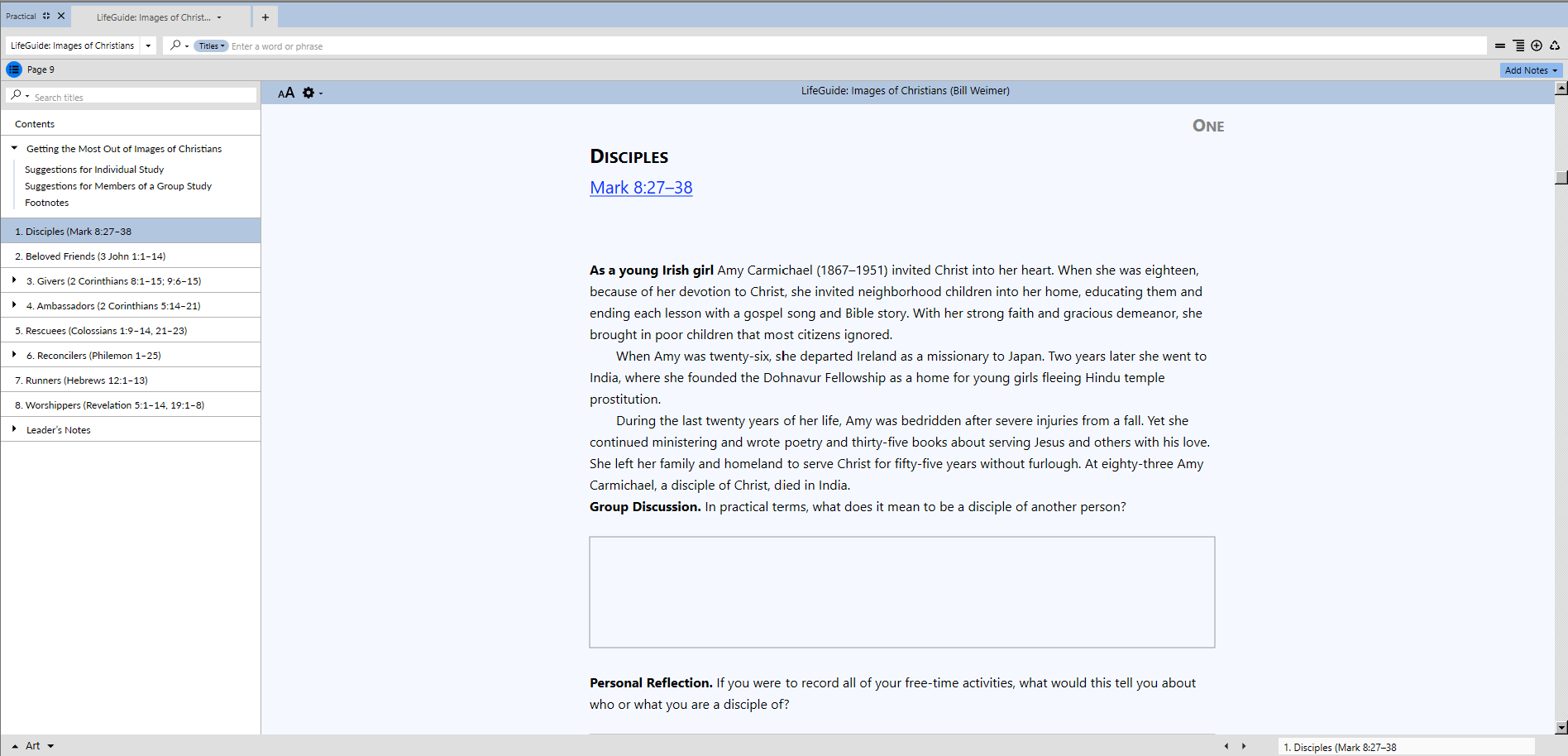The image size is (1568, 756).
Task: Open the Titles search scope dropdown
Action: tap(211, 46)
